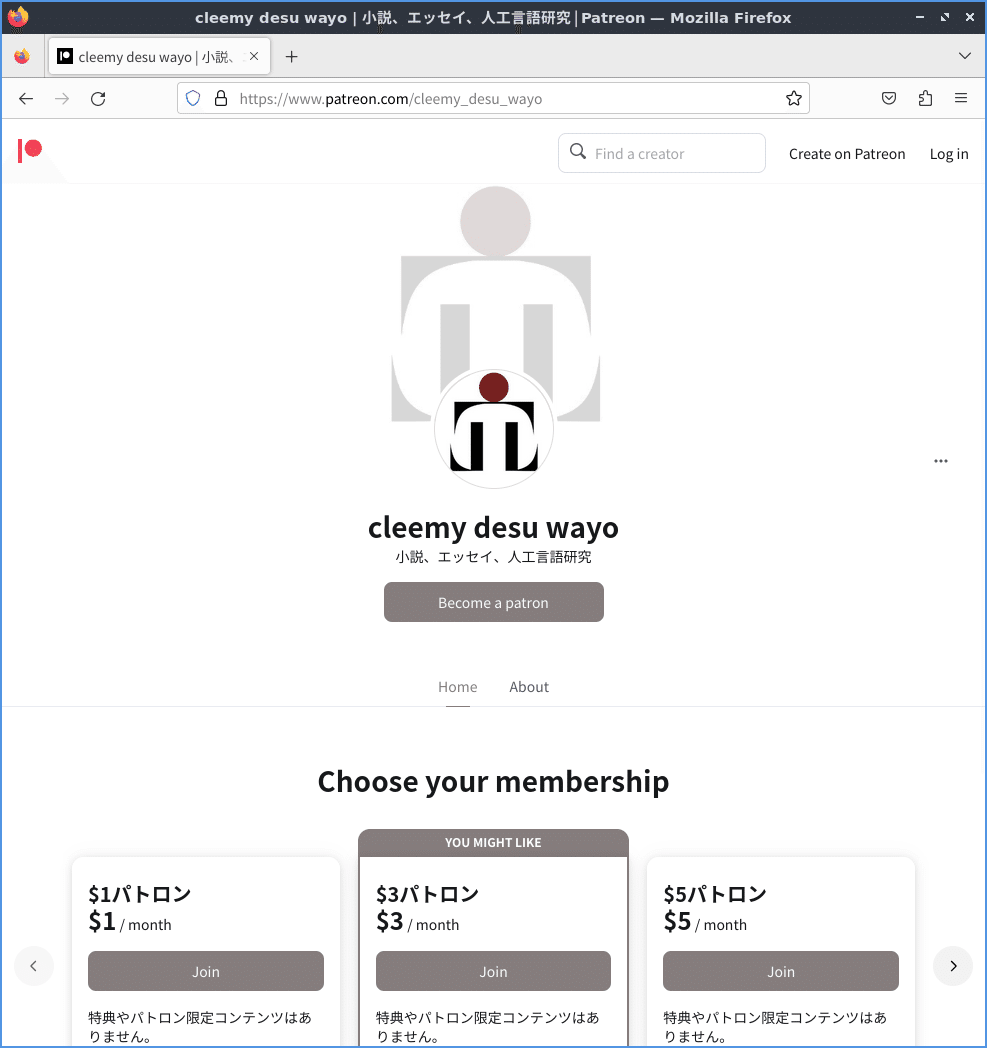Open the Log in link

click(948, 154)
